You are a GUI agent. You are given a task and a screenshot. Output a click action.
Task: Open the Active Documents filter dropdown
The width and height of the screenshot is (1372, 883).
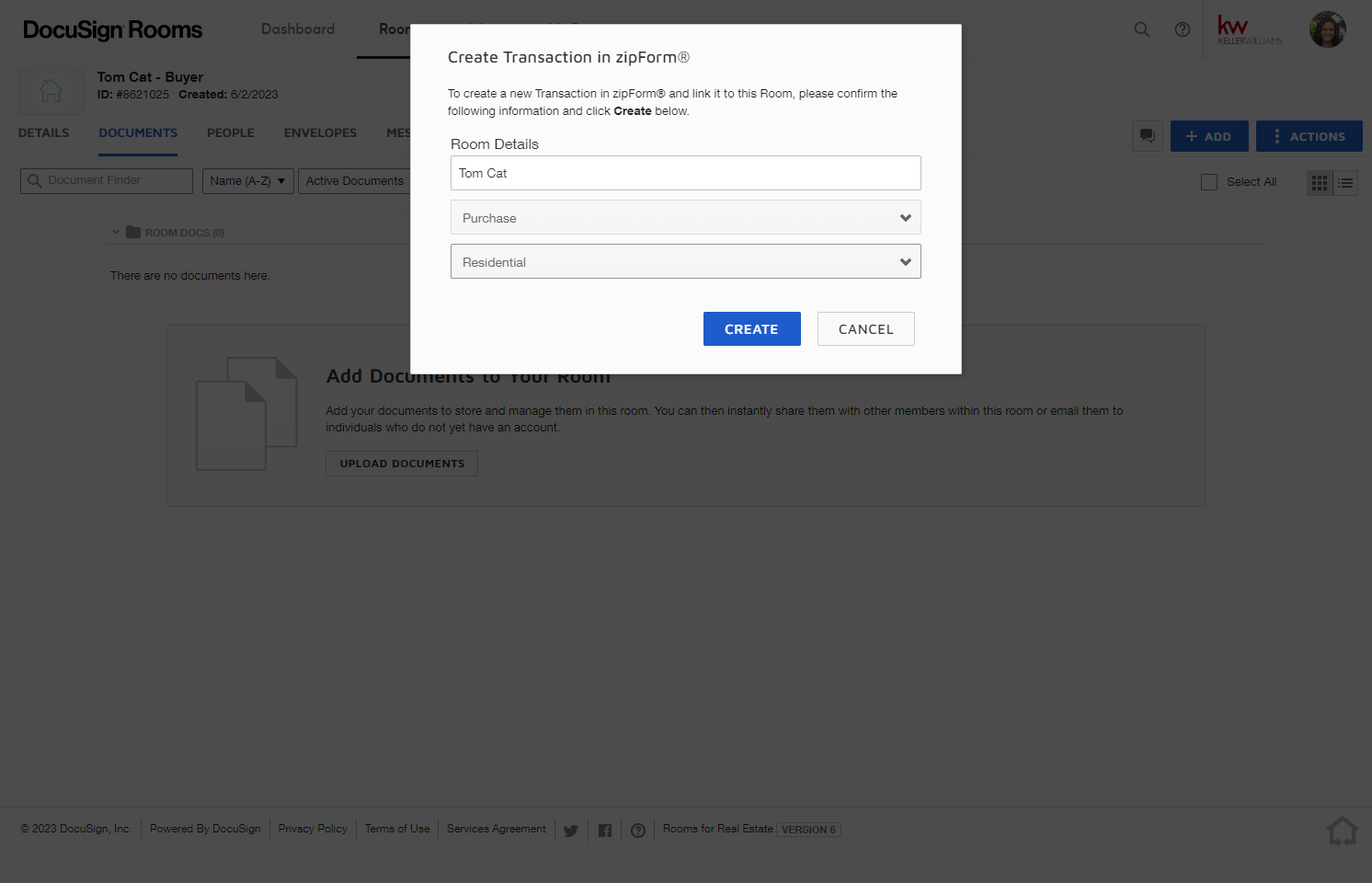(x=354, y=181)
